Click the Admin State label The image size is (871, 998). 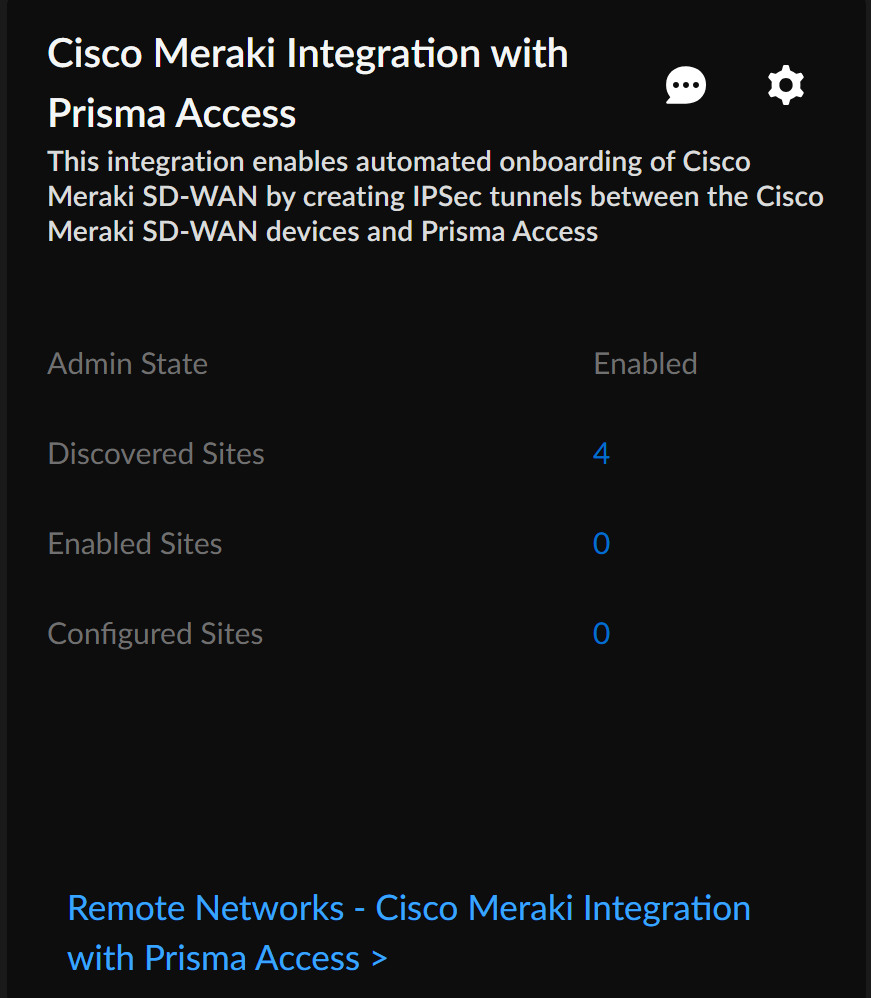(x=128, y=364)
